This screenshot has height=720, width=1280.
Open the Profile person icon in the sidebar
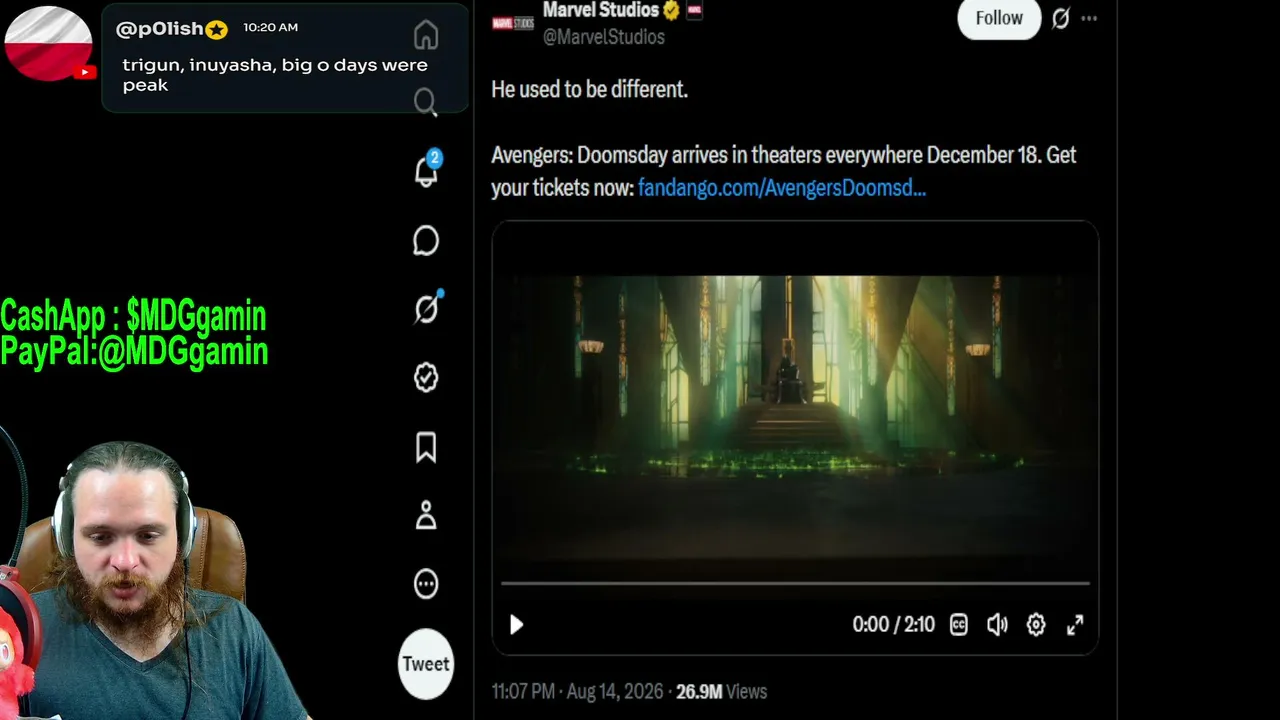[426, 515]
